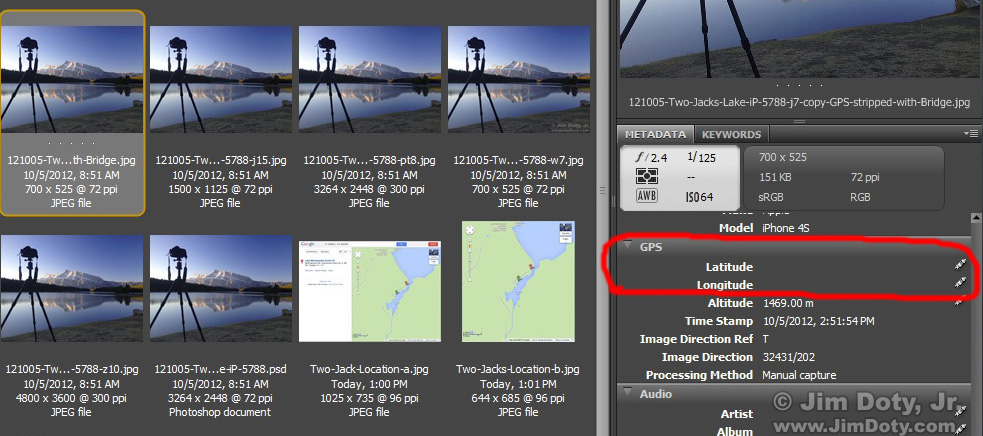The image size is (983, 436).
Task: Click the empty Longitude value field
Action: coord(854,285)
